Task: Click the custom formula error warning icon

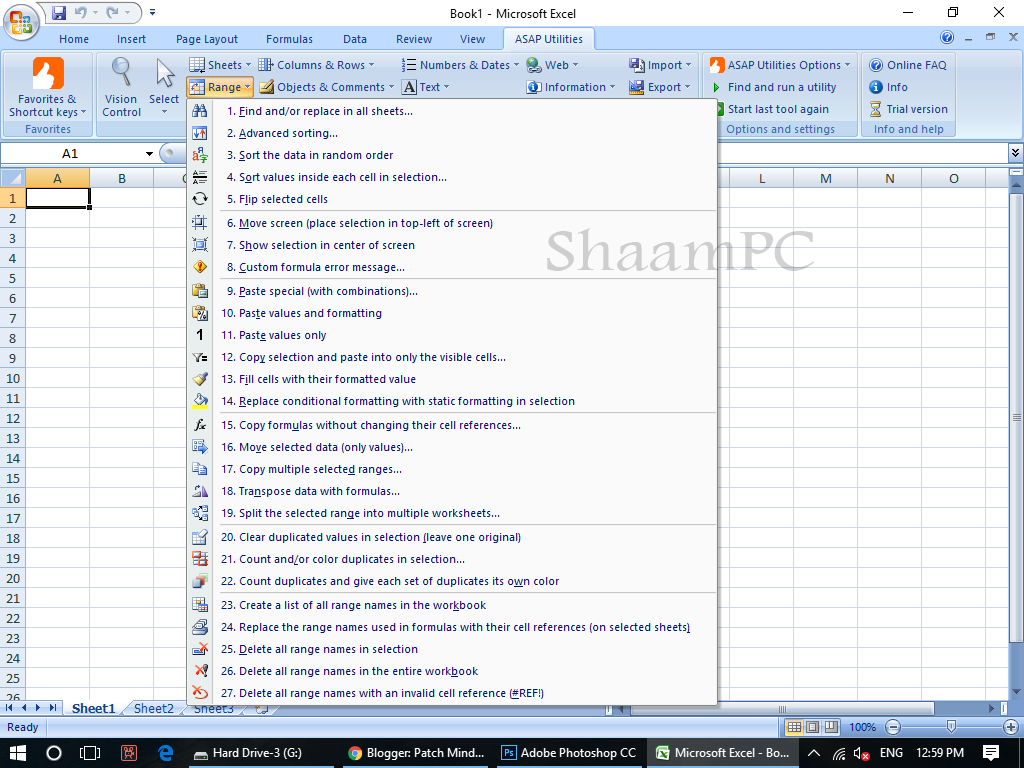Action: pyautogui.click(x=200, y=267)
